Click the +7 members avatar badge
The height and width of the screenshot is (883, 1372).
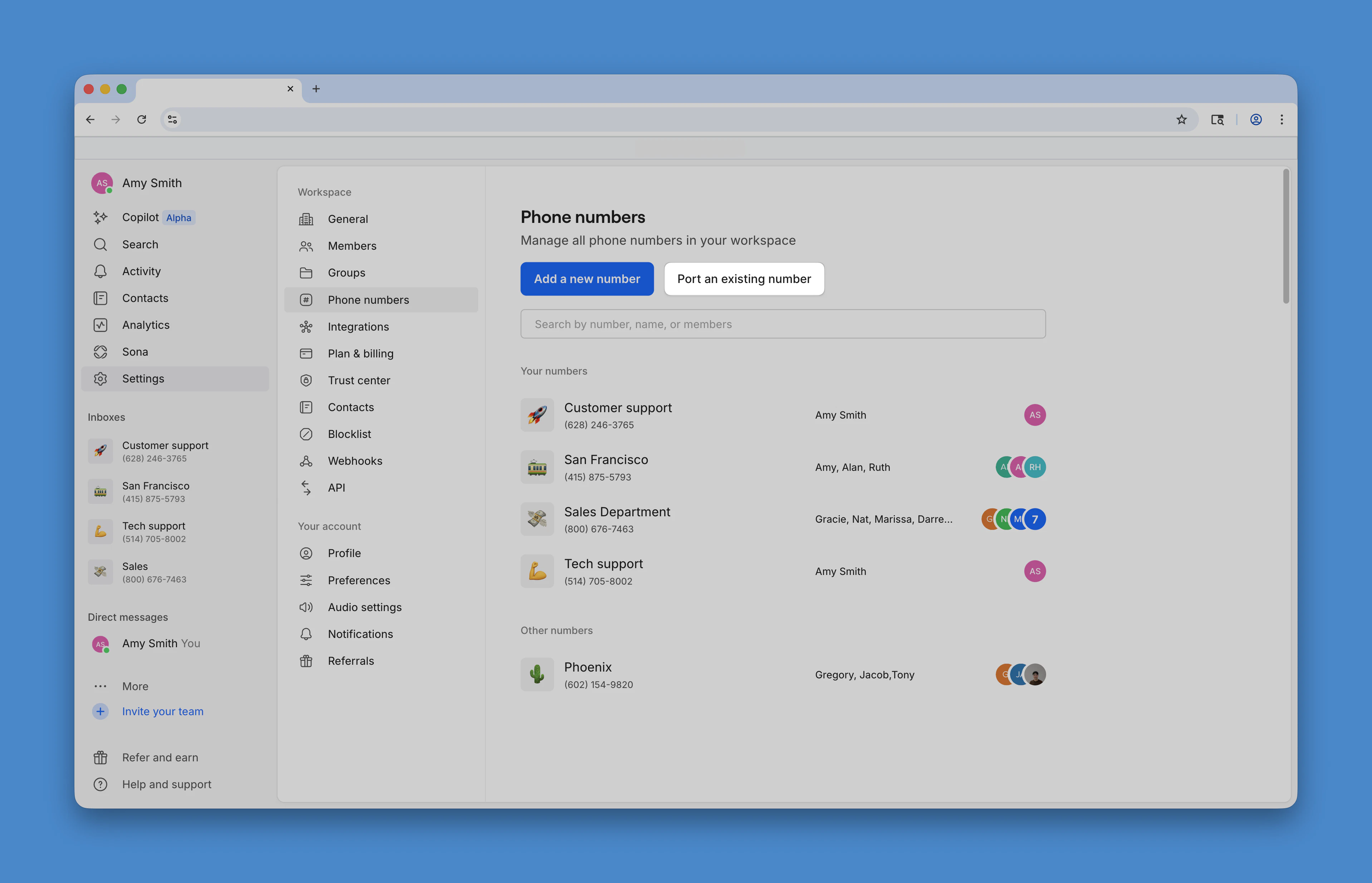[1034, 519]
